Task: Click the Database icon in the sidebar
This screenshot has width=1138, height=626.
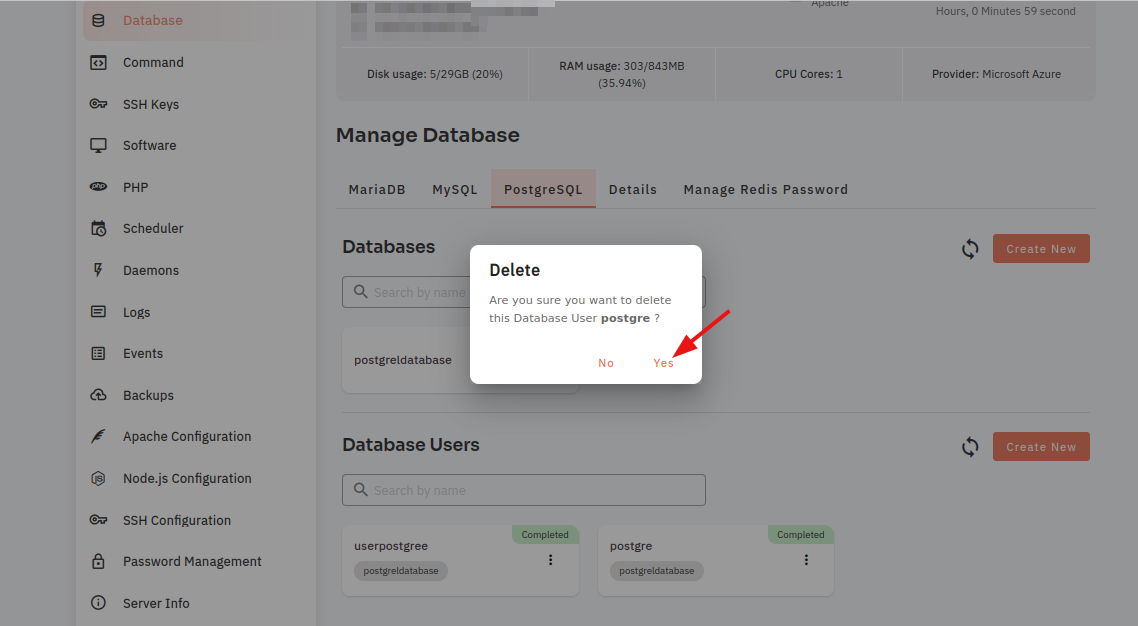Action: [98, 20]
